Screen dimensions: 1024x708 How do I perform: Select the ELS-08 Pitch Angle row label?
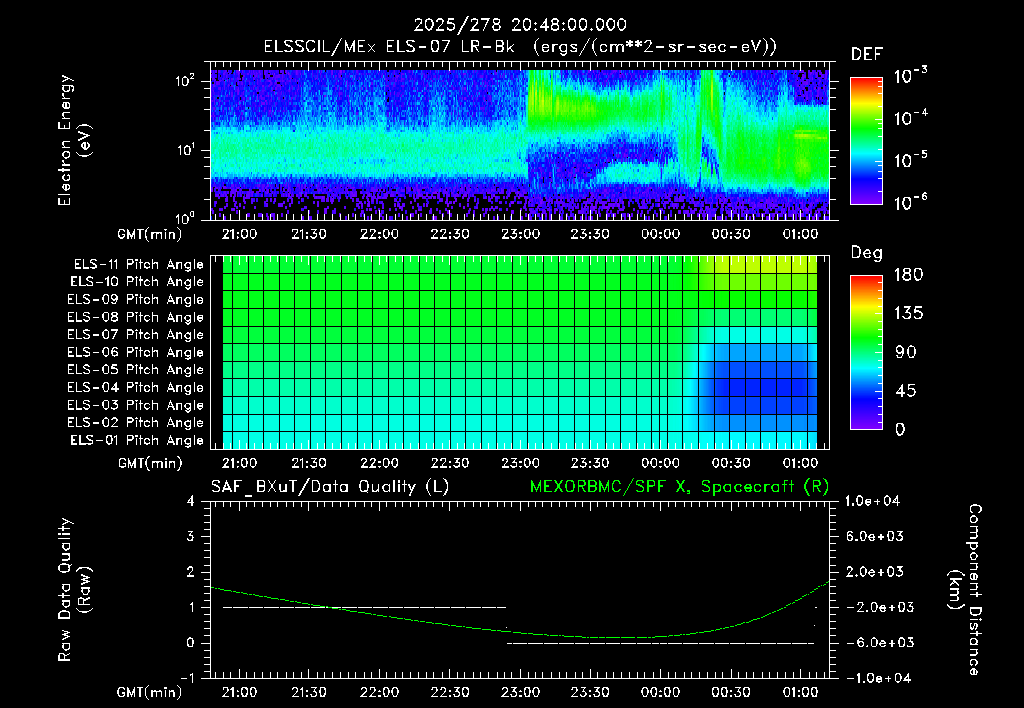[x=136, y=317]
